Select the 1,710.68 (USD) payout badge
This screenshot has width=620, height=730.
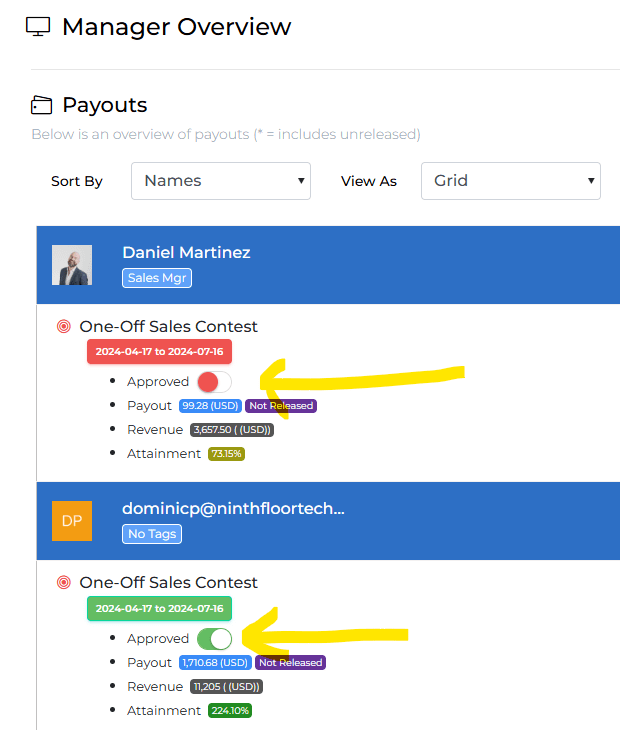click(x=215, y=662)
